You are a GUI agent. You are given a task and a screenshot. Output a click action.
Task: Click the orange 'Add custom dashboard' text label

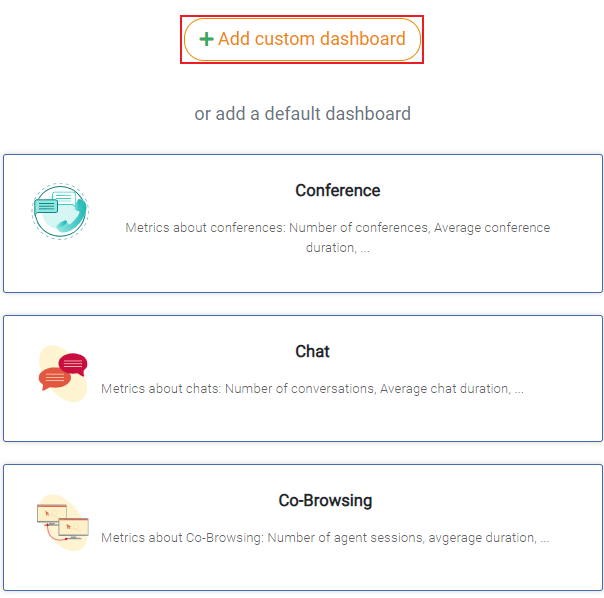312,39
